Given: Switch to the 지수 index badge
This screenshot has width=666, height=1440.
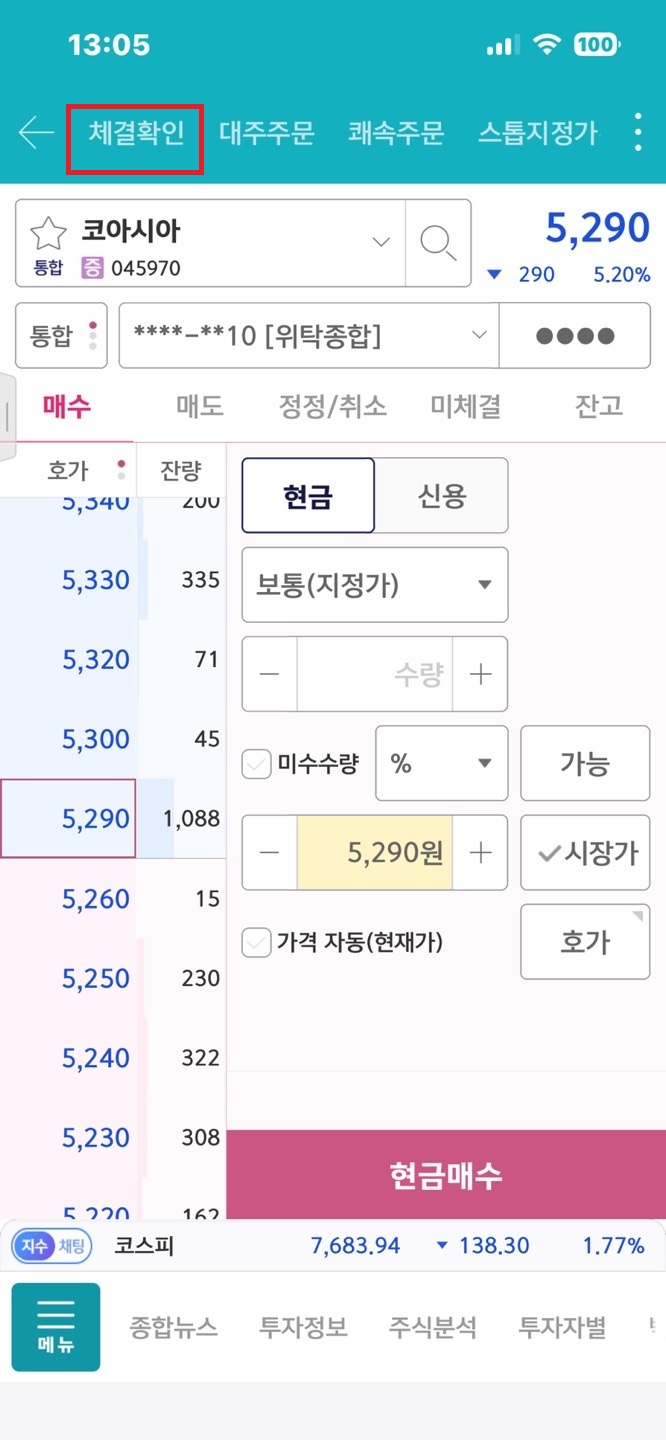Looking at the screenshot, I should click(x=31, y=1246).
